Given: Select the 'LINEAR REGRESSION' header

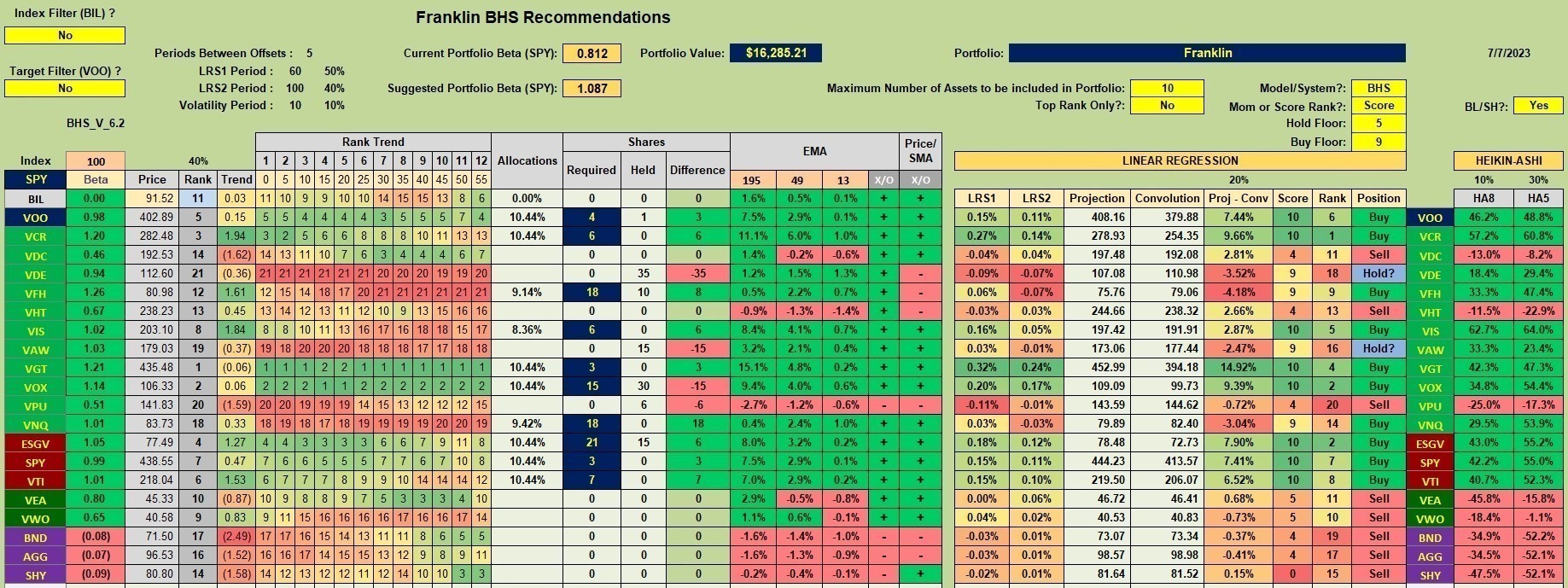Looking at the screenshot, I should [1180, 160].
